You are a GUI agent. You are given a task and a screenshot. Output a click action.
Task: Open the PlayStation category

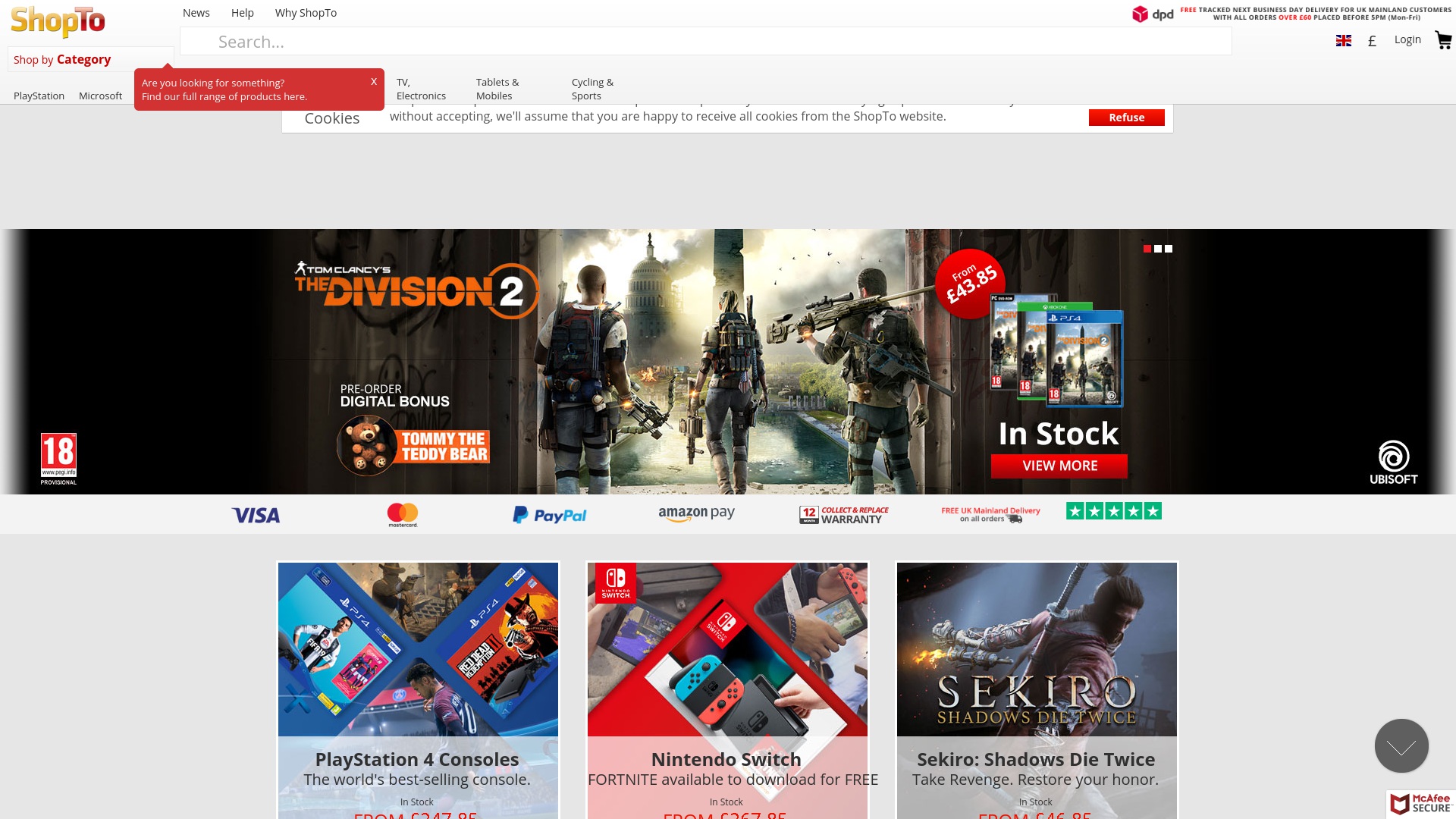[x=39, y=96]
